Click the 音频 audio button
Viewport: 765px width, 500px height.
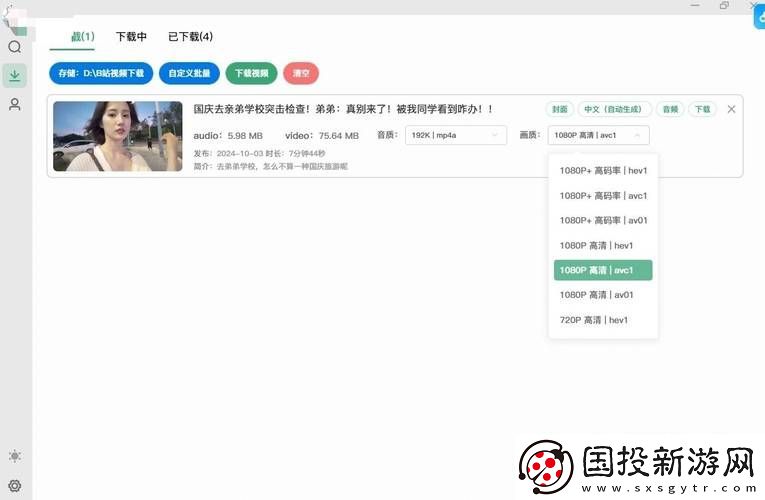[670, 109]
